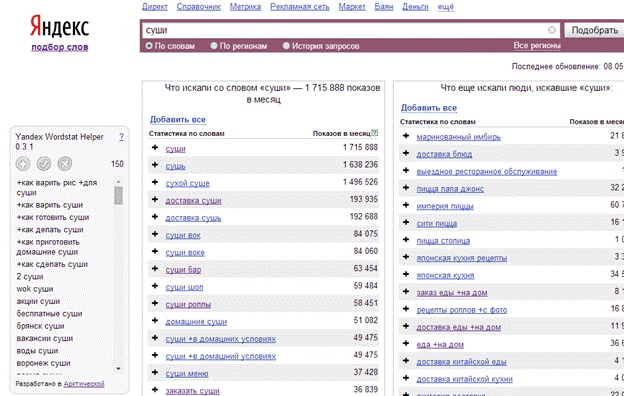This screenshot has height=396, width=624.
Task: Click the подбор слов link under logo
Action: pos(60,47)
